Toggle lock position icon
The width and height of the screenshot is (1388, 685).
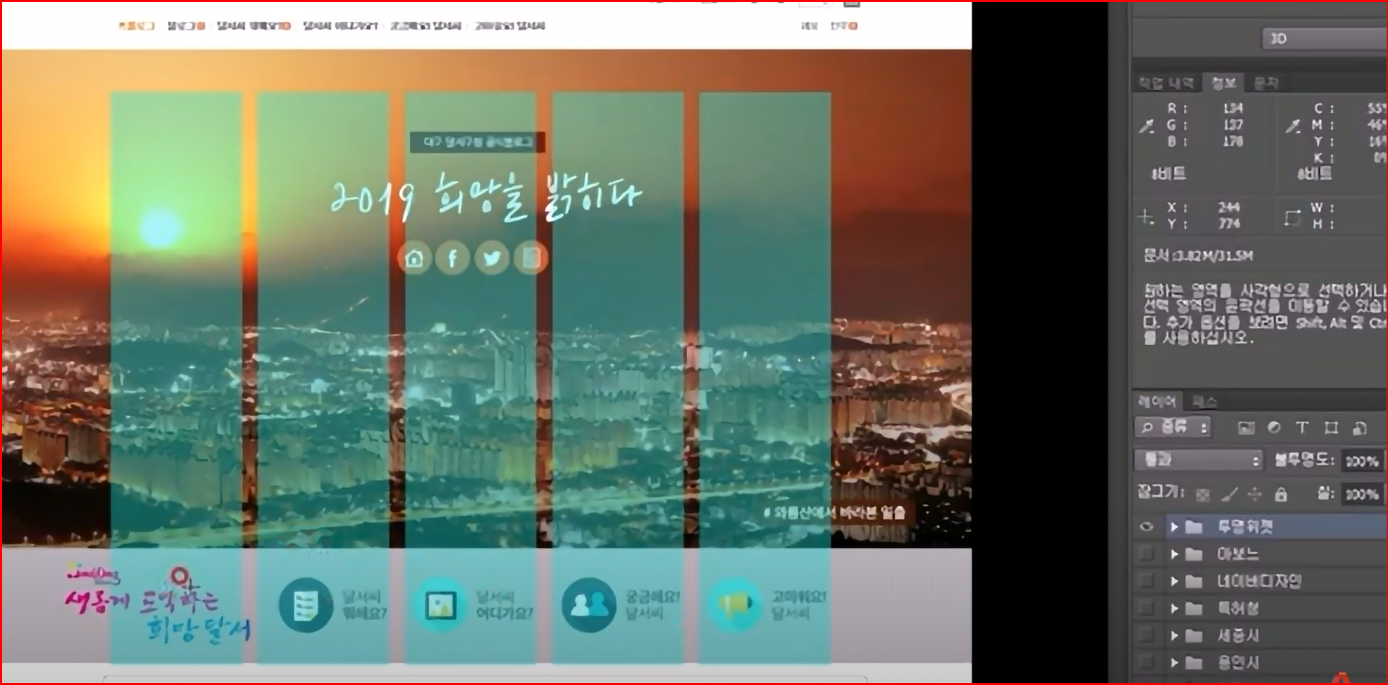(1255, 494)
